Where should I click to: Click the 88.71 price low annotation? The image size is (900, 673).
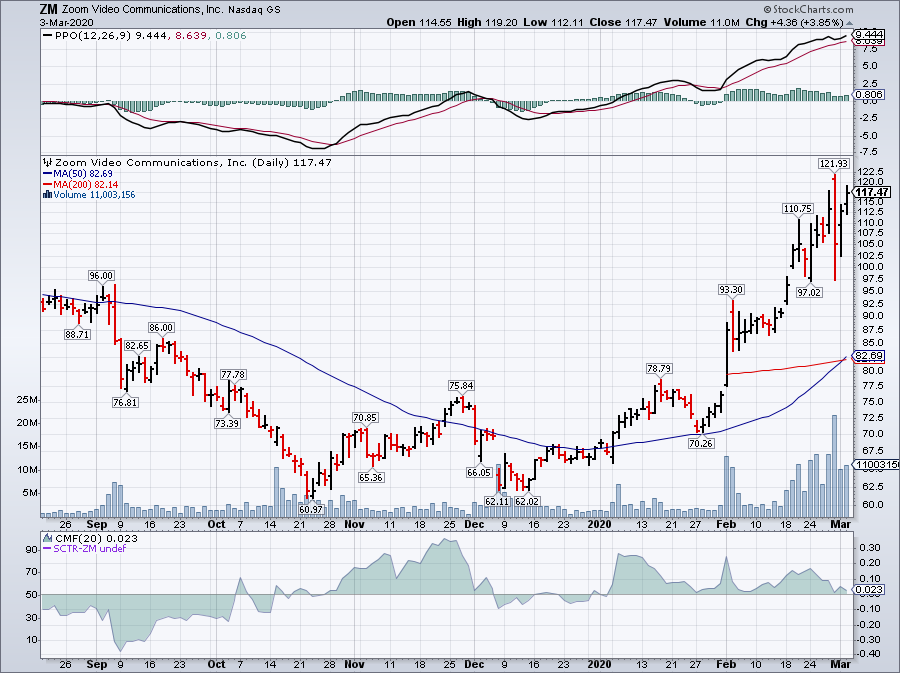[x=77, y=334]
